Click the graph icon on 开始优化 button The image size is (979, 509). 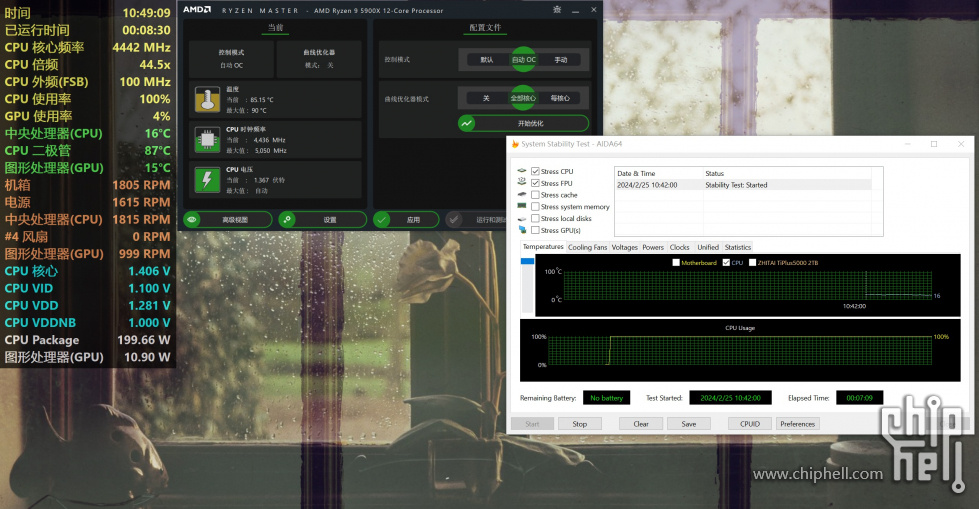coord(466,123)
